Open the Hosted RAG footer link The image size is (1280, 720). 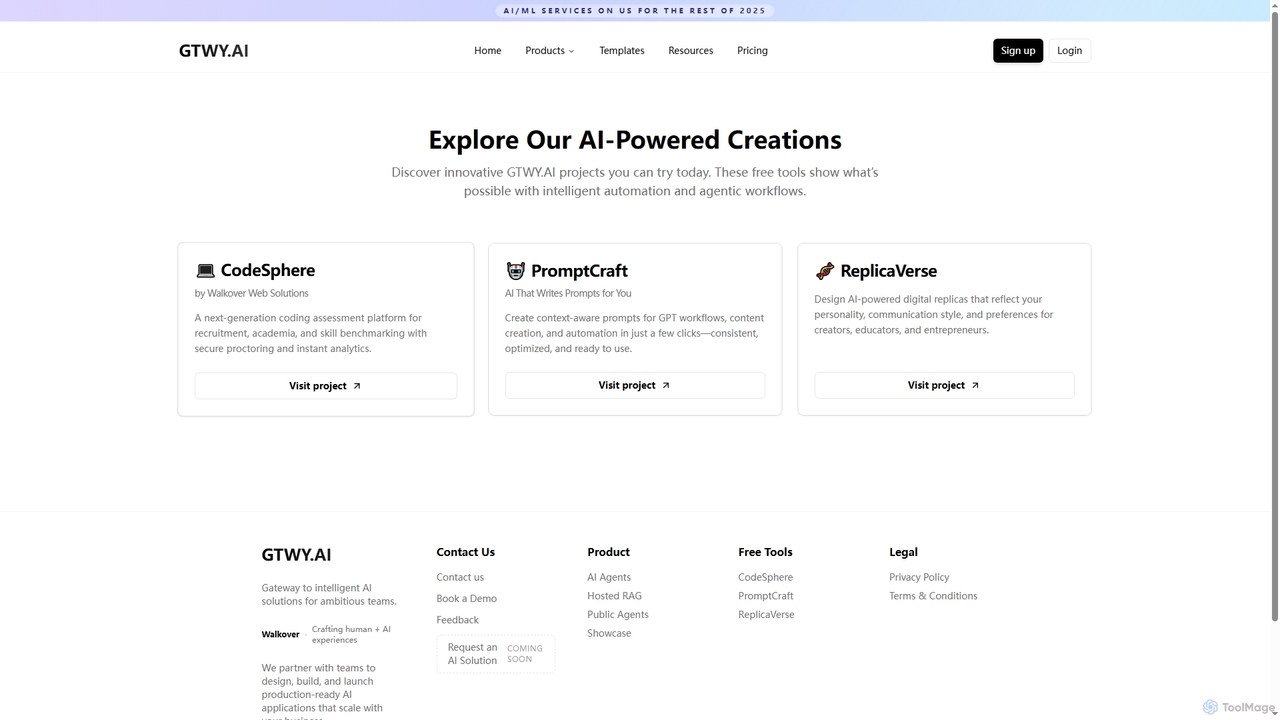(x=614, y=596)
